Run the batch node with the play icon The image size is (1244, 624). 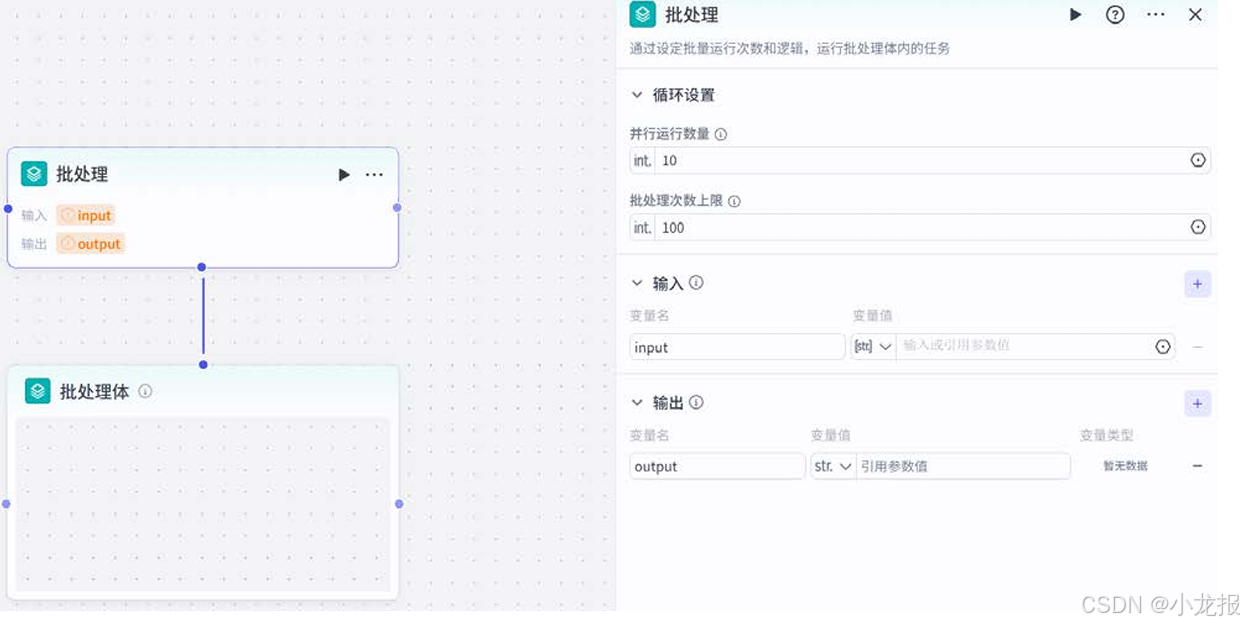[1074, 15]
